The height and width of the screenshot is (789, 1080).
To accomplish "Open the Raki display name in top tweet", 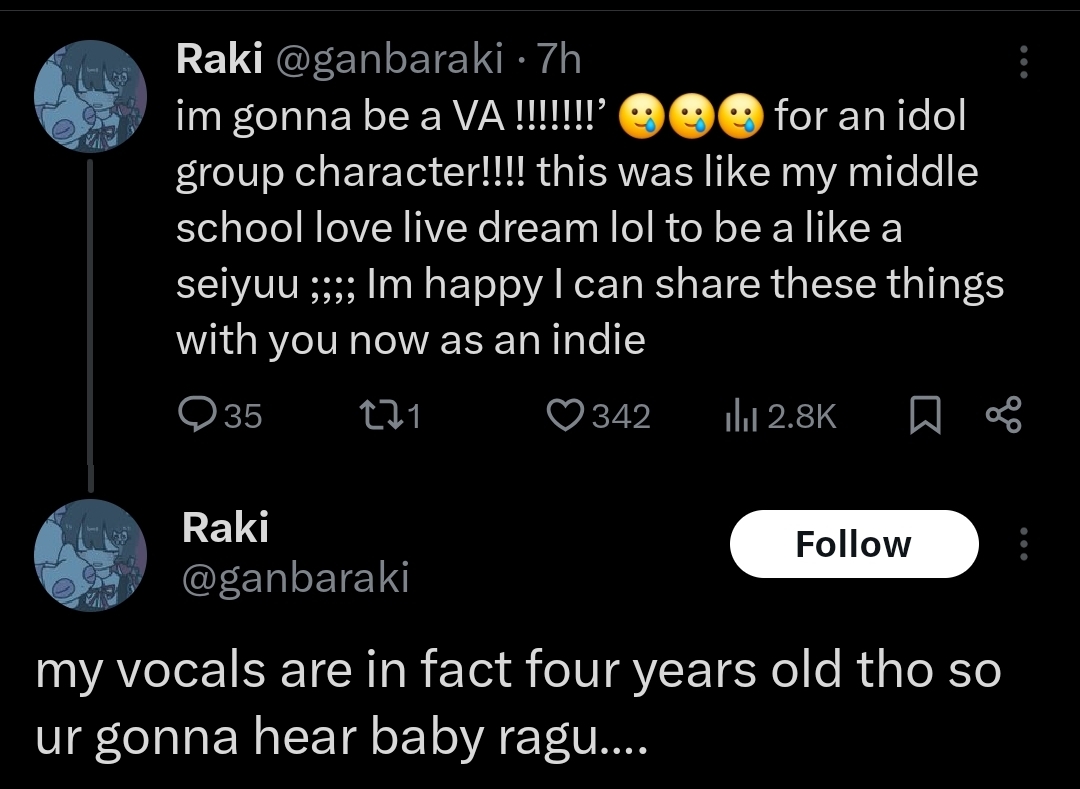I will click(219, 60).
